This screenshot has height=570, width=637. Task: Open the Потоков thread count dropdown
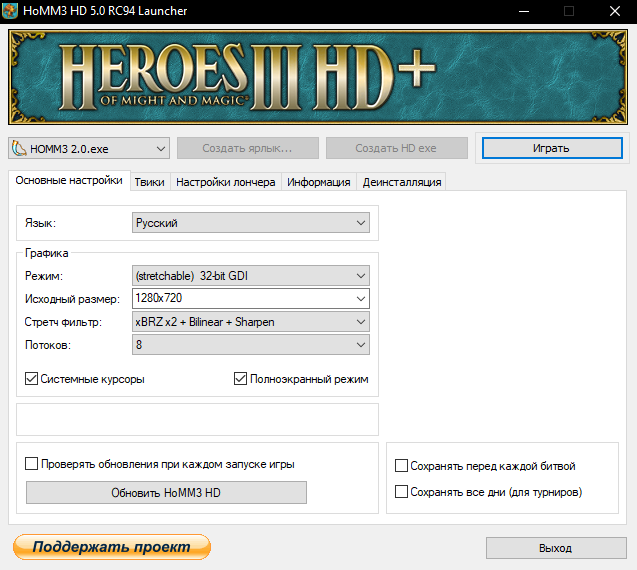pyautogui.click(x=251, y=345)
